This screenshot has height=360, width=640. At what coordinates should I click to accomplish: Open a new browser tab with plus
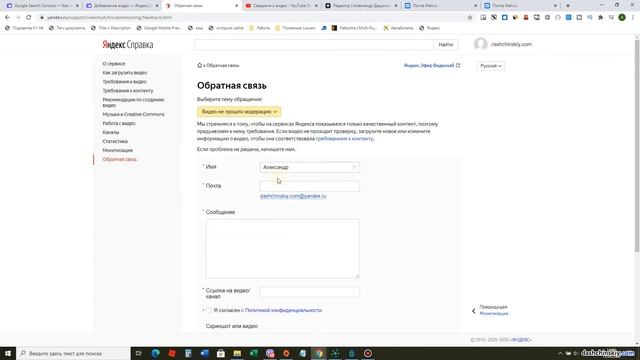[568, 6]
